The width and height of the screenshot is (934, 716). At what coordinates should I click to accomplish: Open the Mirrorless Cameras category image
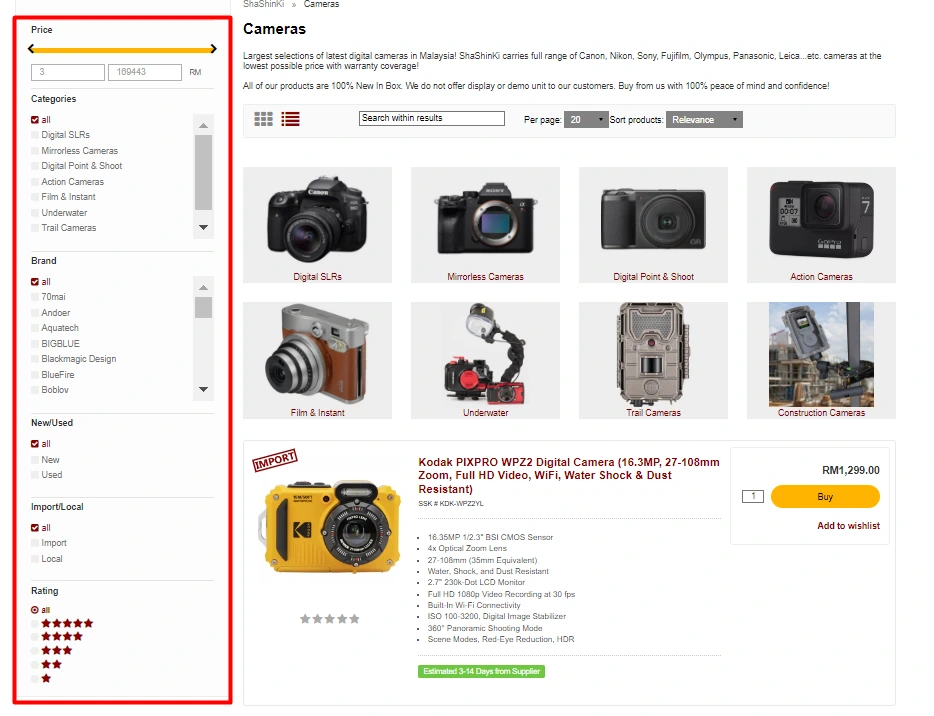(485, 218)
